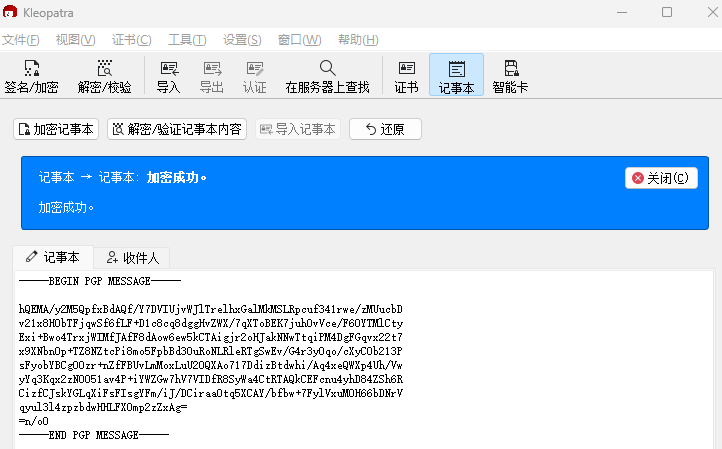Switch to the 记事本 tab
Screen dimensions: 722x449
(x=53, y=257)
